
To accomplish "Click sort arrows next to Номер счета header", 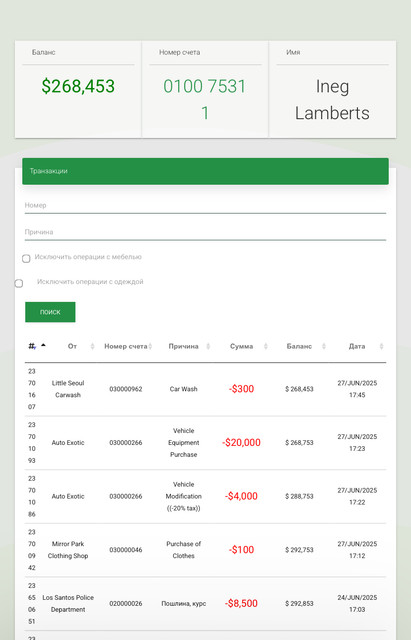I will pos(150,346).
